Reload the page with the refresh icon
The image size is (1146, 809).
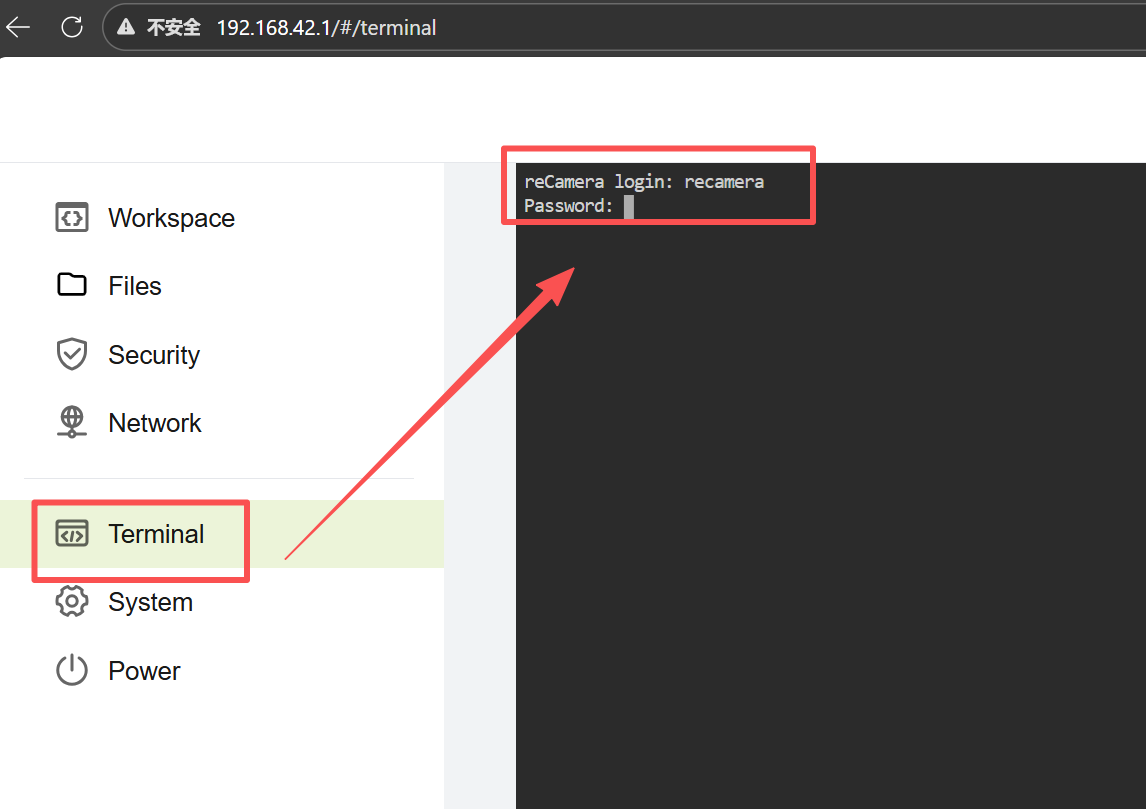tap(72, 27)
